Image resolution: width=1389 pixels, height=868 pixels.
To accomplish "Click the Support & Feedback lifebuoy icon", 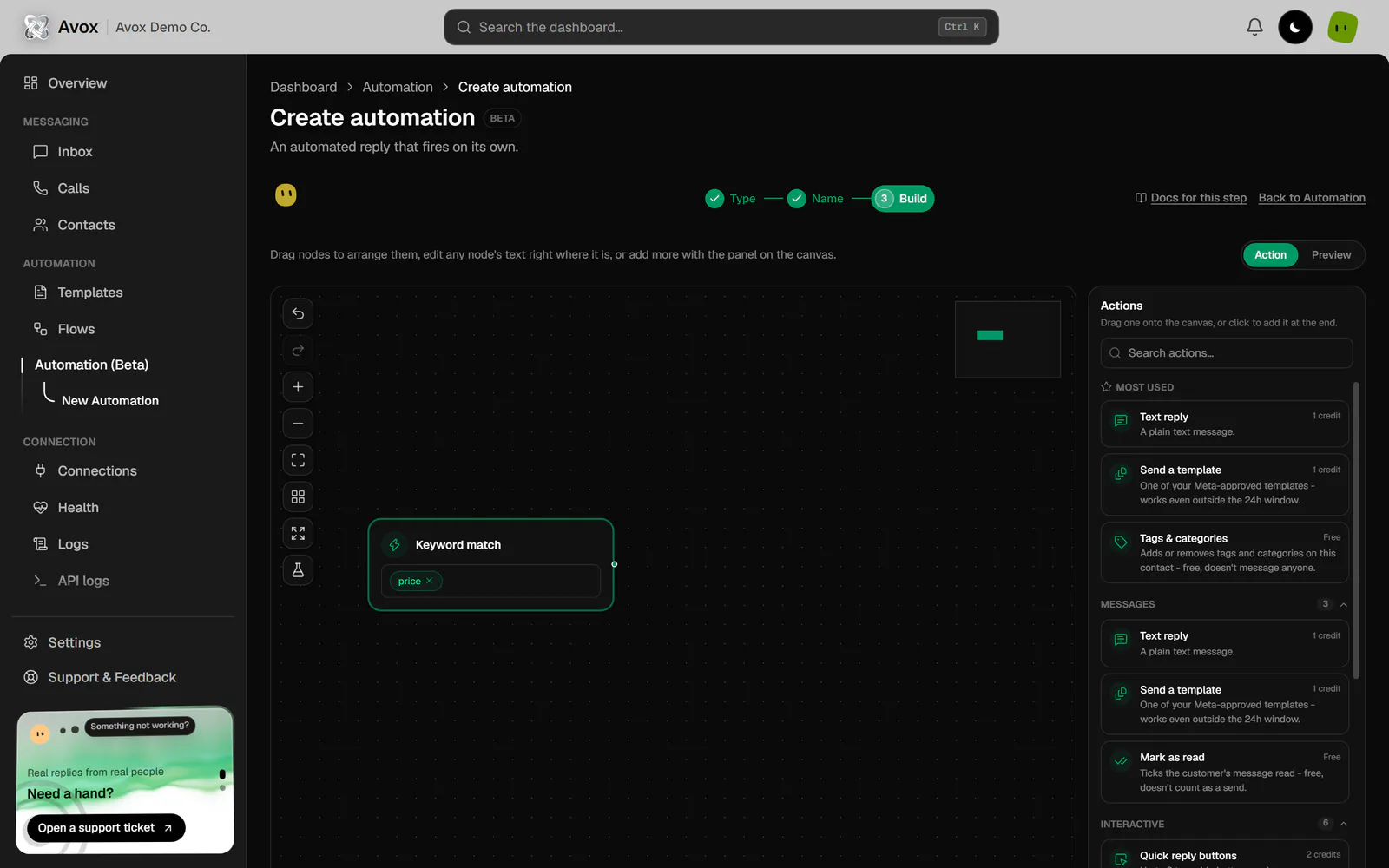I will click(x=31, y=677).
